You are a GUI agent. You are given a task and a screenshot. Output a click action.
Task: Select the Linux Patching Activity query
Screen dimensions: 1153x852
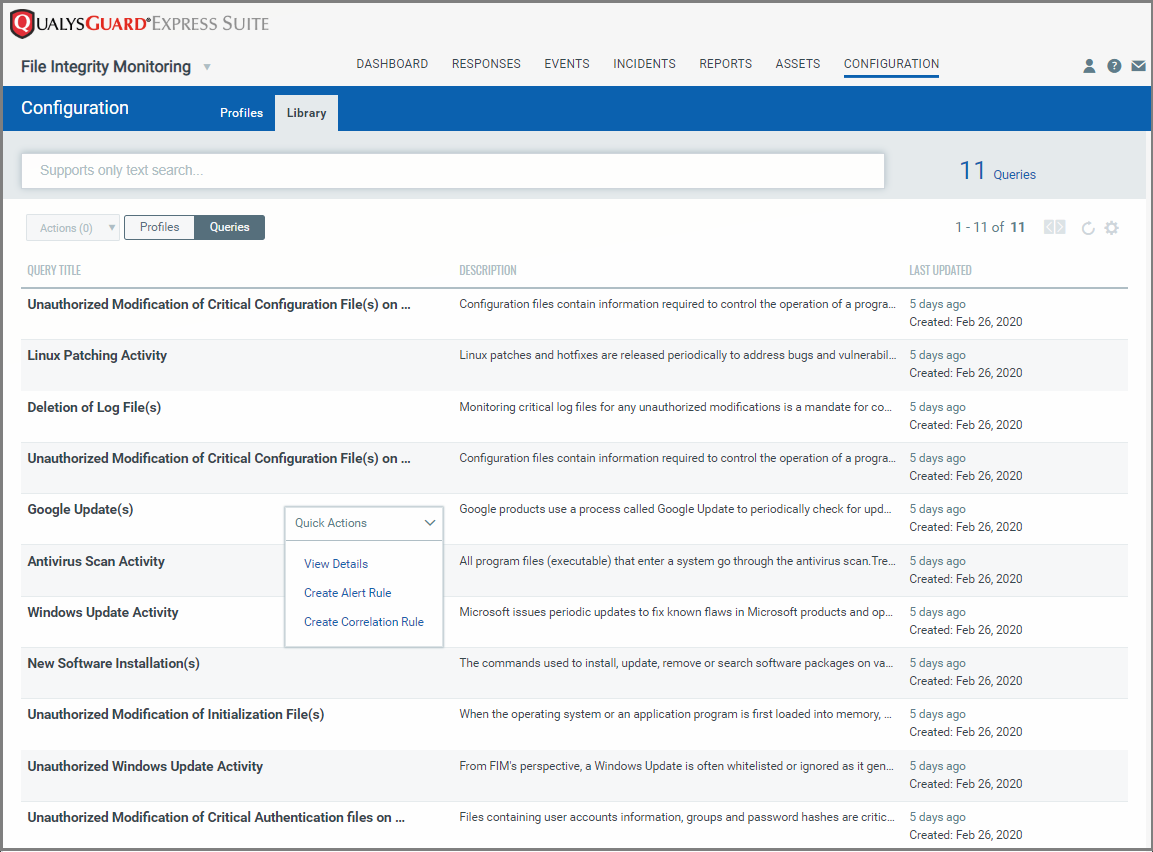(97, 355)
